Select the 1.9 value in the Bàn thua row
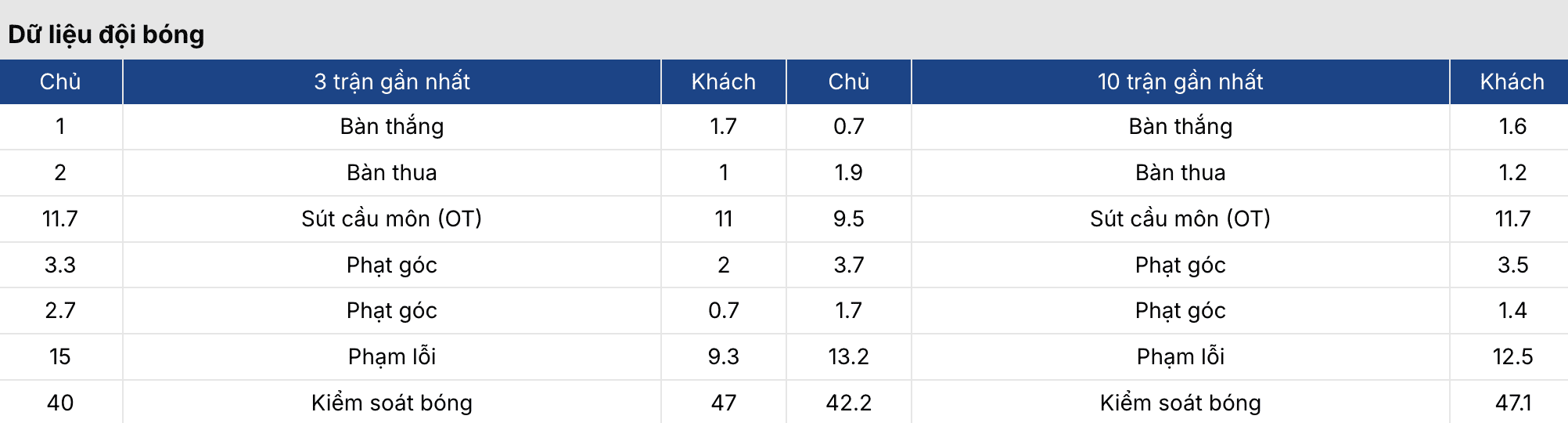This screenshot has height=423, width=1568. click(848, 172)
